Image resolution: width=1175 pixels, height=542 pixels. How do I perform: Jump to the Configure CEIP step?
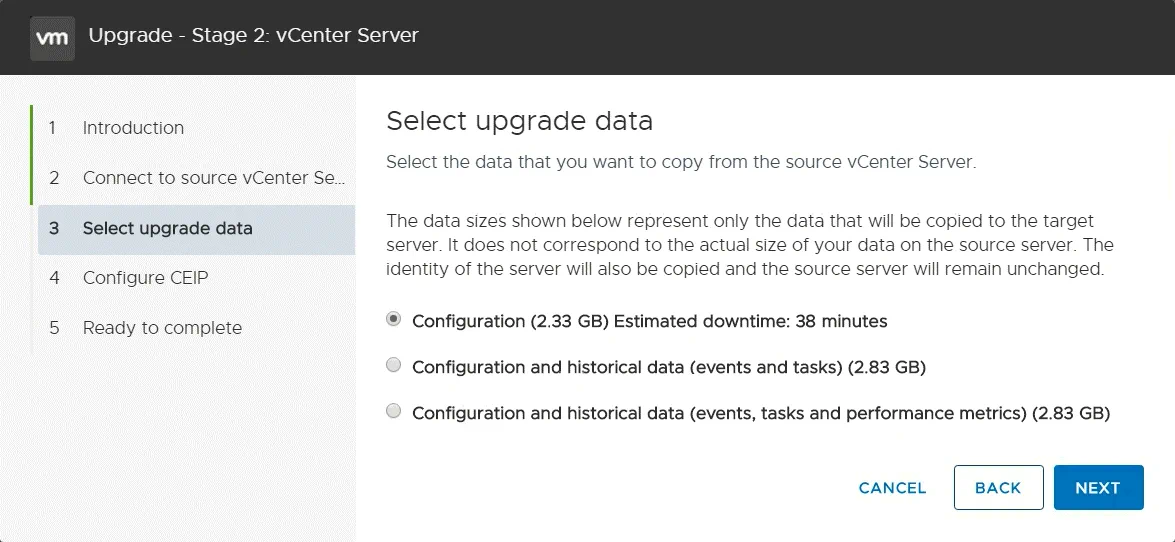point(145,278)
